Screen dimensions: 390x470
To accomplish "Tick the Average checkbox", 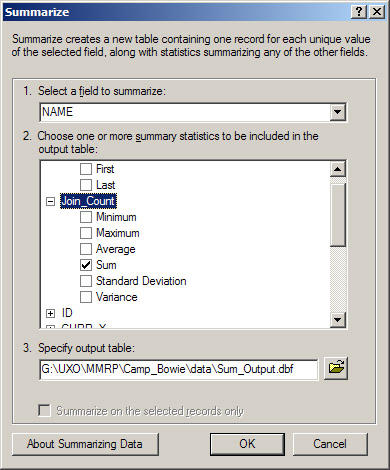I will point(86,249).
